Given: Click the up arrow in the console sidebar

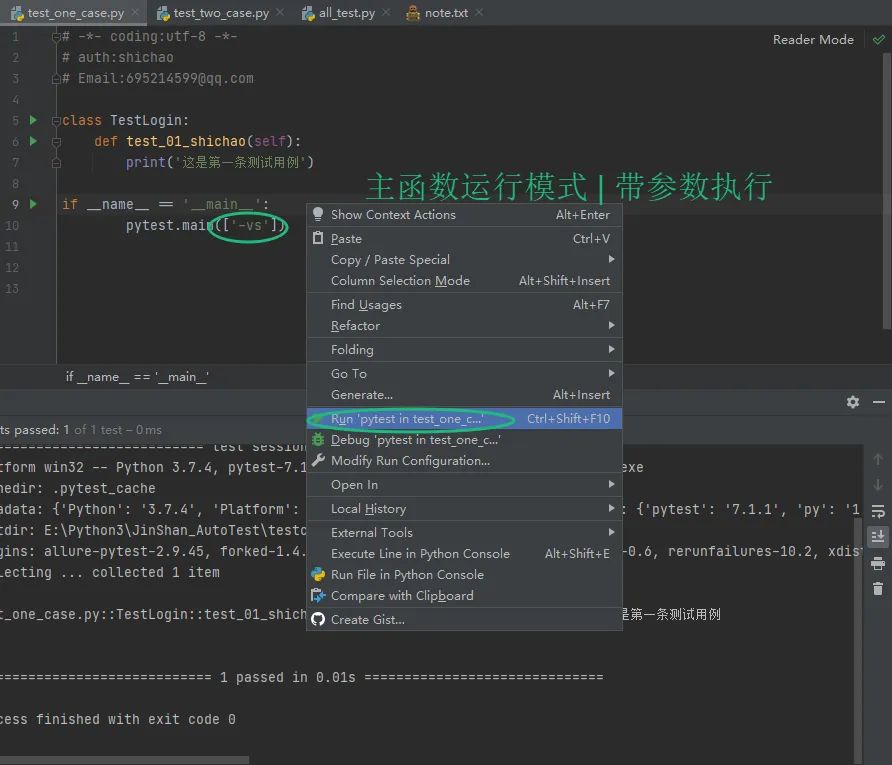Looking at the screenshot, I should (x=878, y=459).
